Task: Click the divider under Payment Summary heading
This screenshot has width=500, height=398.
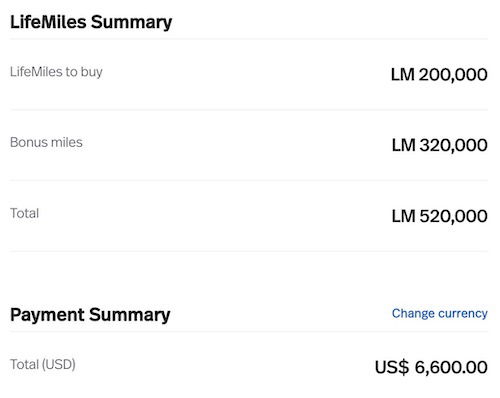Action: click(x=249, y=332)
